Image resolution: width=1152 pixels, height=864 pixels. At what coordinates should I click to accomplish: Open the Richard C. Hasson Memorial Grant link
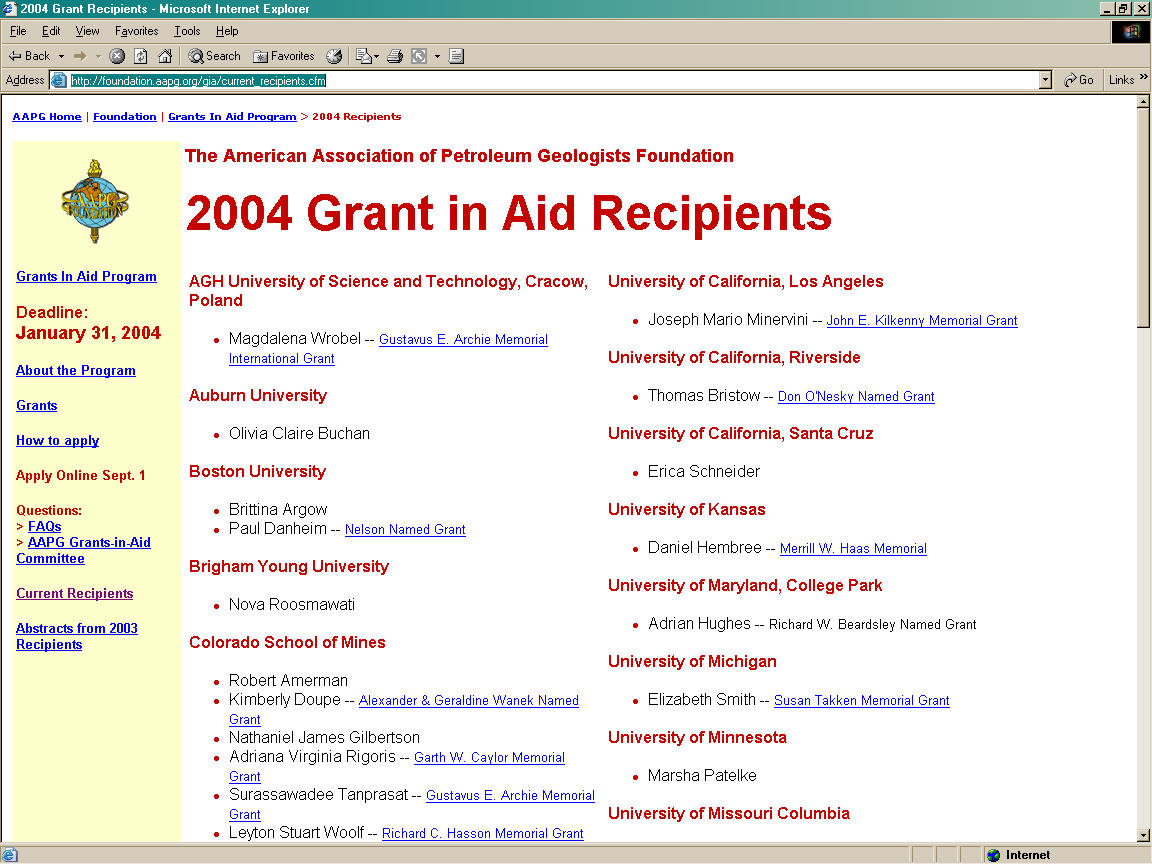[483, 834]
